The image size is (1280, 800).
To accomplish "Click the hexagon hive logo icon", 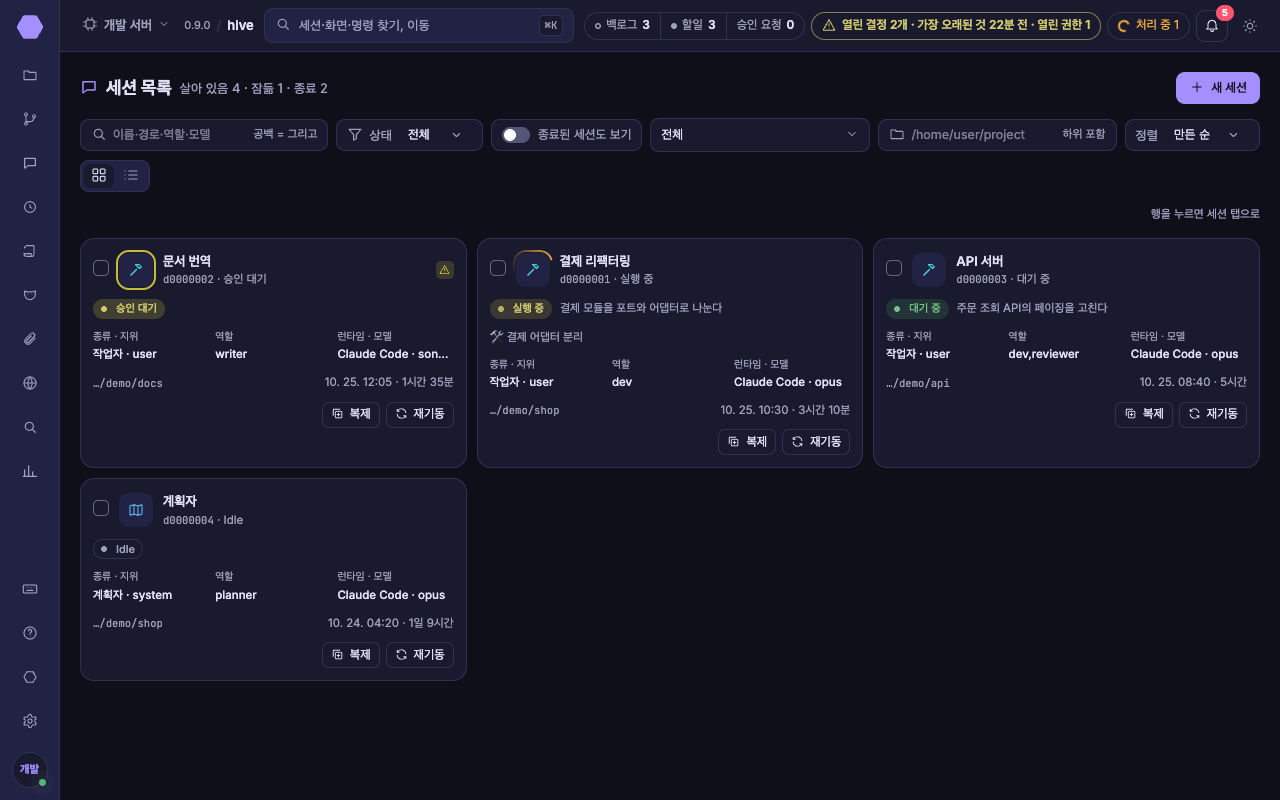I will coord(30,27).
